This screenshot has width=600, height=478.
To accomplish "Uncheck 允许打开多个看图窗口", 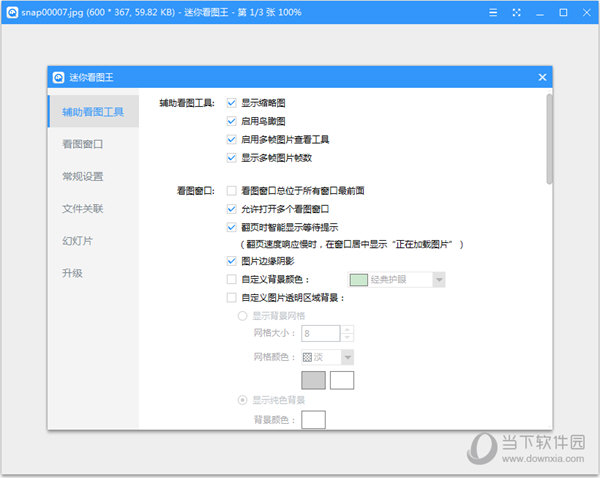I will tap(232, 209).
